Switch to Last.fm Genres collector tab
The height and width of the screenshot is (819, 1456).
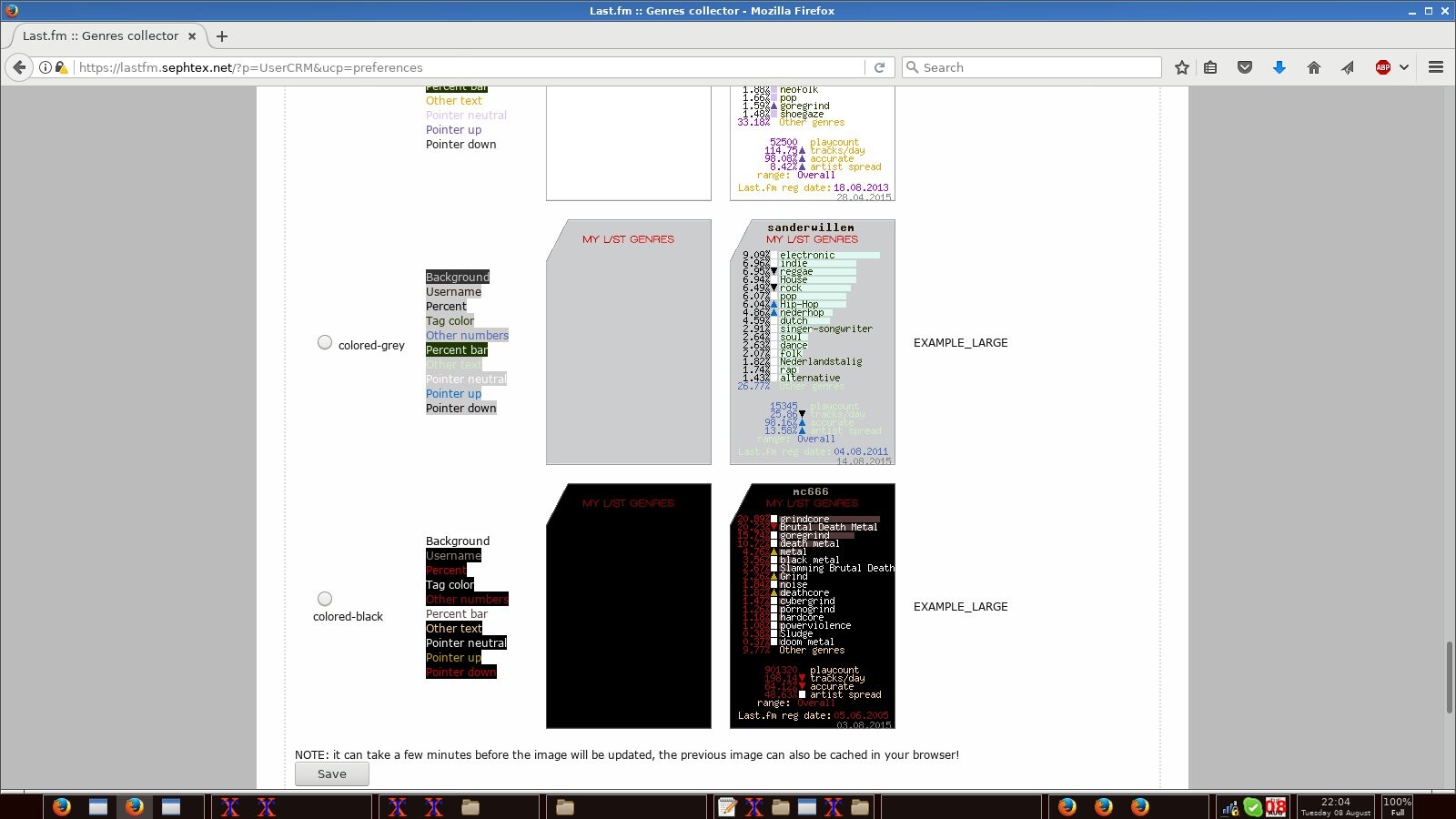tap(100, 36)
